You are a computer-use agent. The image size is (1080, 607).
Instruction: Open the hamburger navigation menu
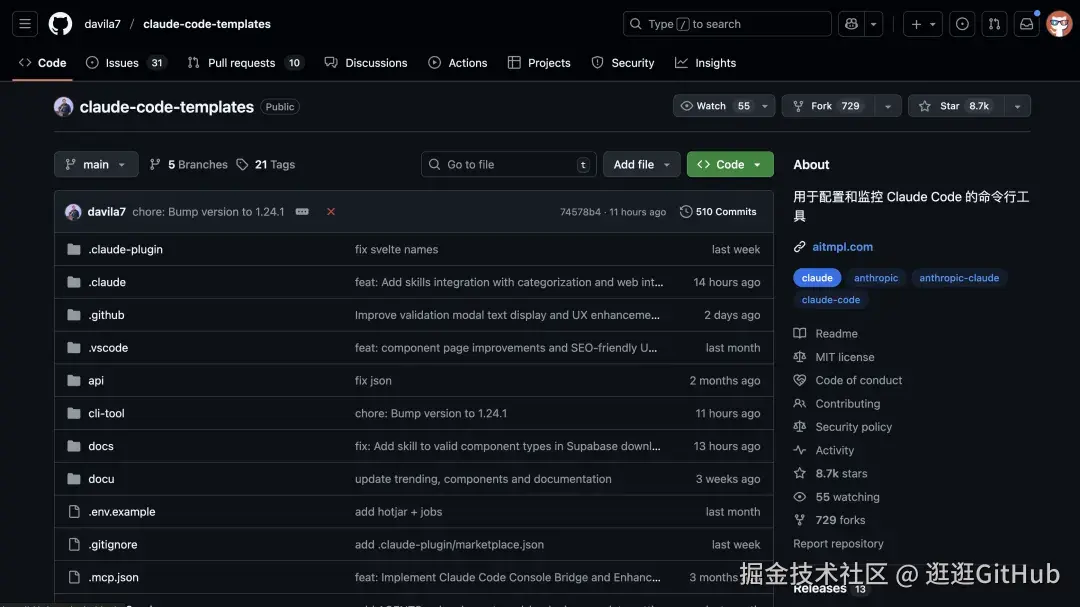[25, 24]
